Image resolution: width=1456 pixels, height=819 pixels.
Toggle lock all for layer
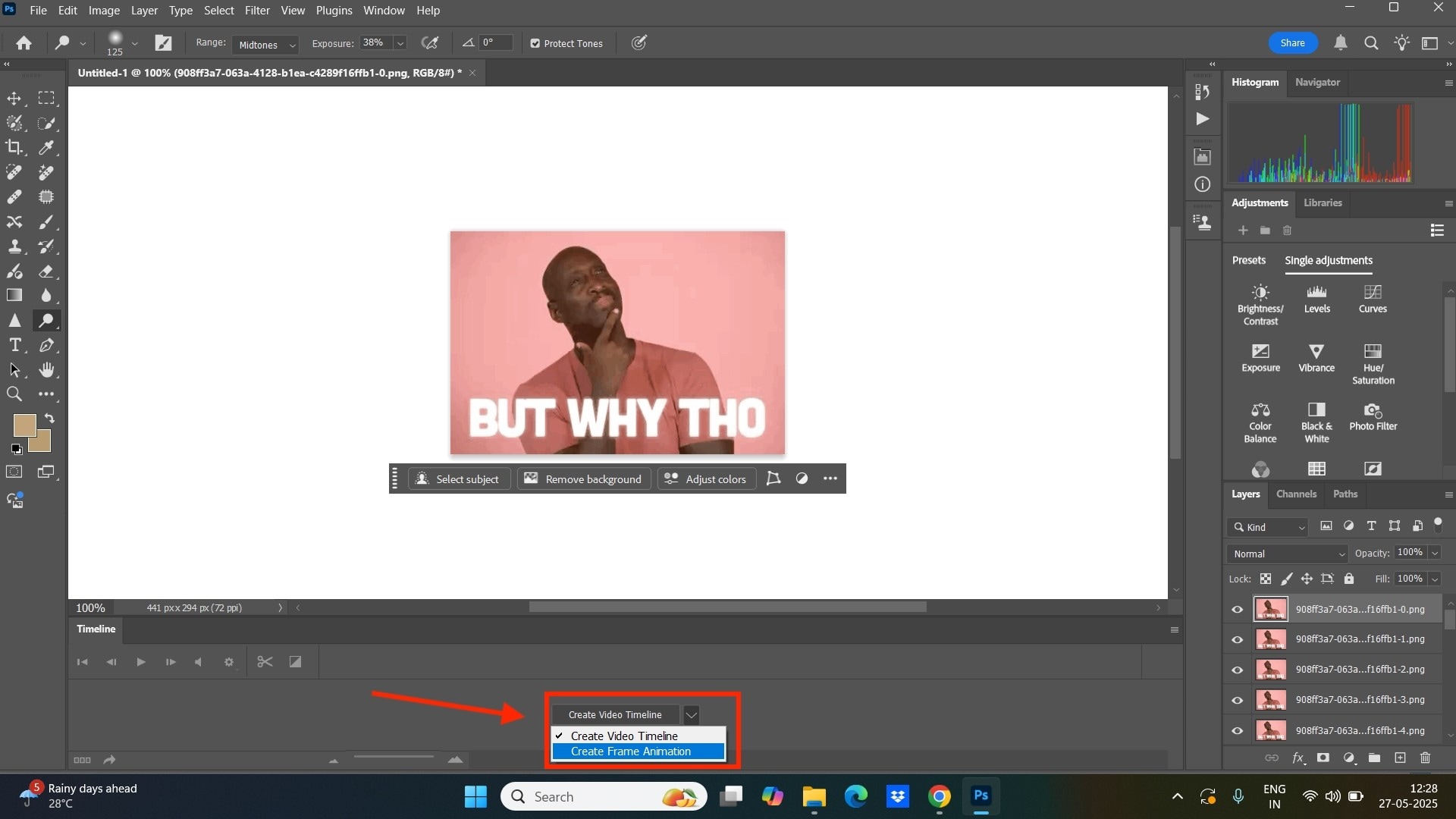click(x=1349, y=579)
